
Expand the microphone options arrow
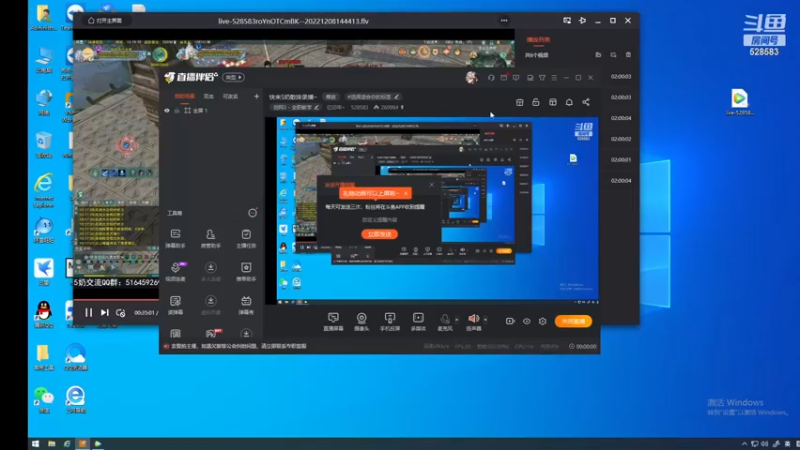pos(457,320)
